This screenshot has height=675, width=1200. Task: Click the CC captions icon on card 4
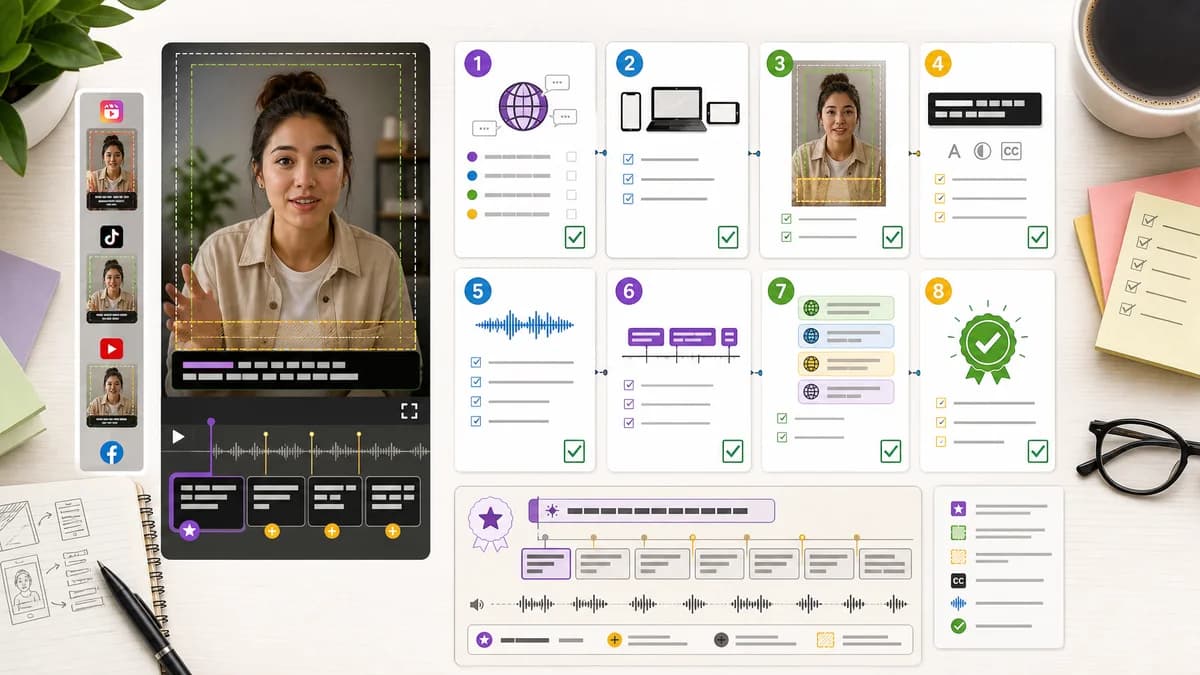tap(1011, 151)
